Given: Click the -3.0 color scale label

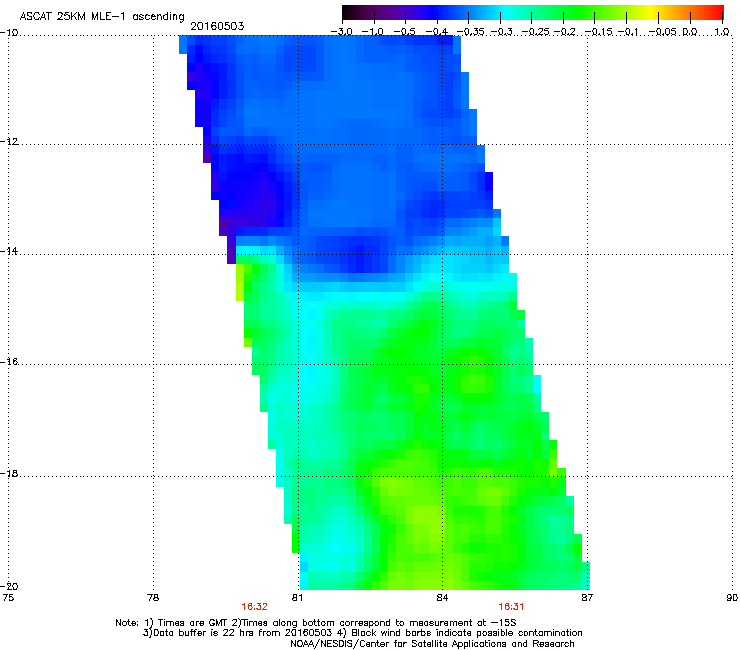Looking at the screenshot, I should click(341, 32).
